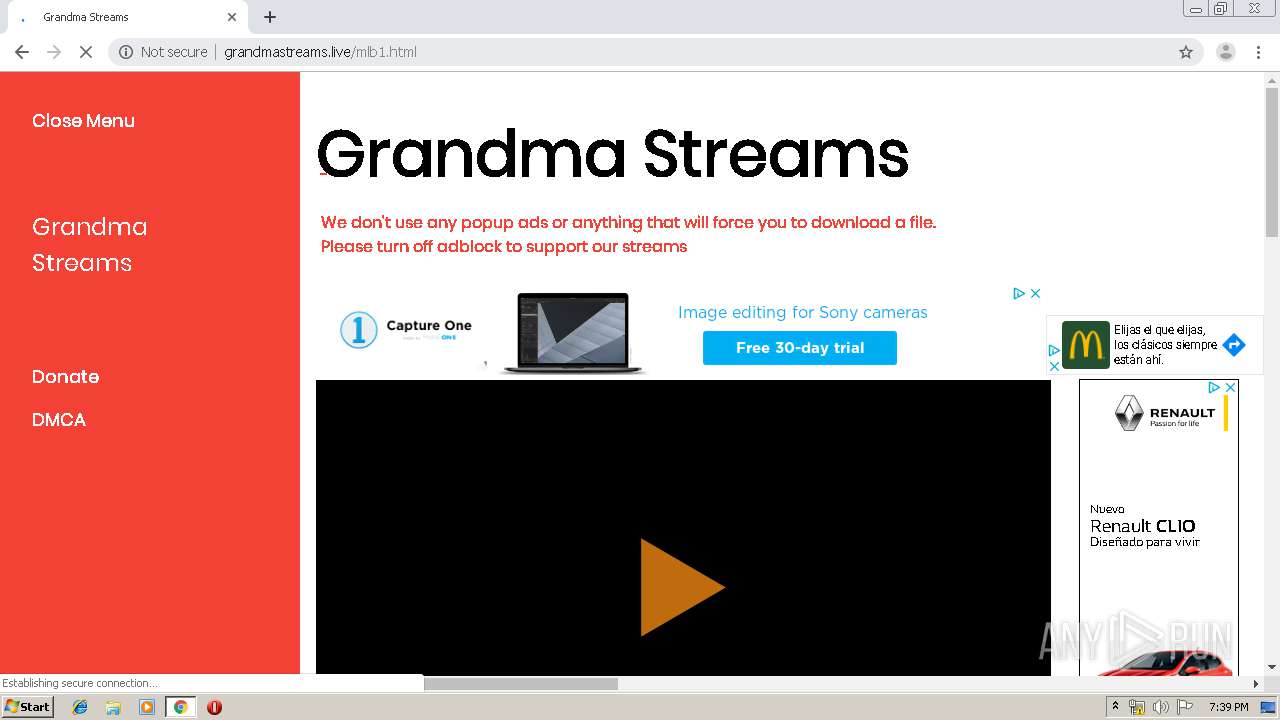Open the site information icon by Not secure
The image size is (1280, 720).
click(126, 52)
